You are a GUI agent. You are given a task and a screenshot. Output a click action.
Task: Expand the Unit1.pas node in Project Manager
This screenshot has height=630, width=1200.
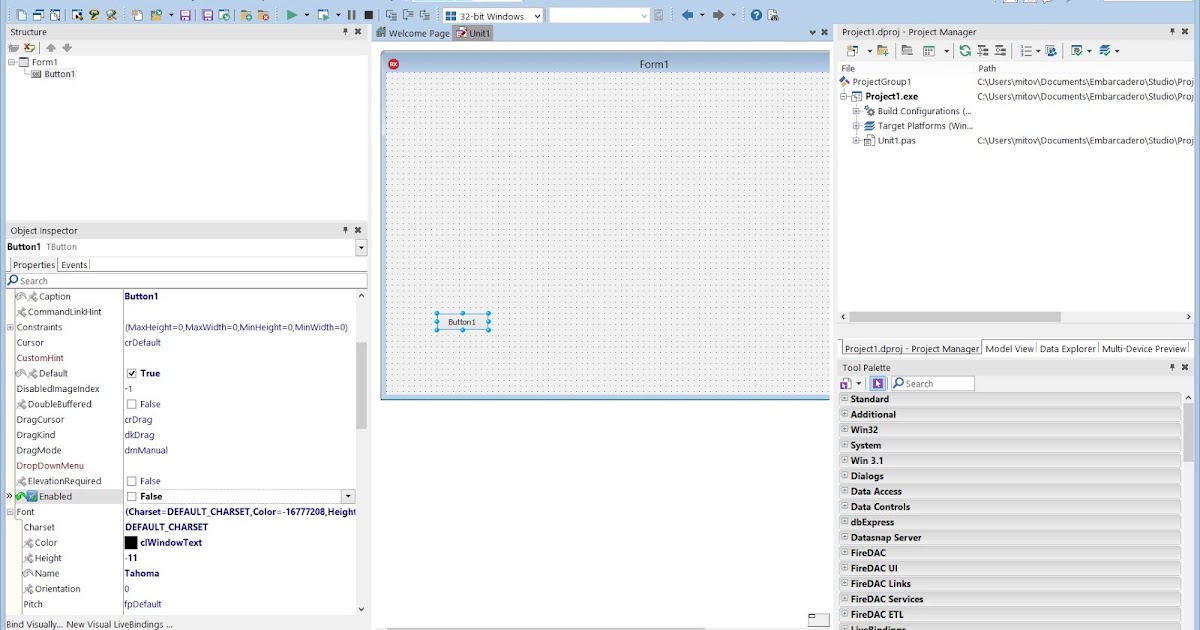(855, 139)
